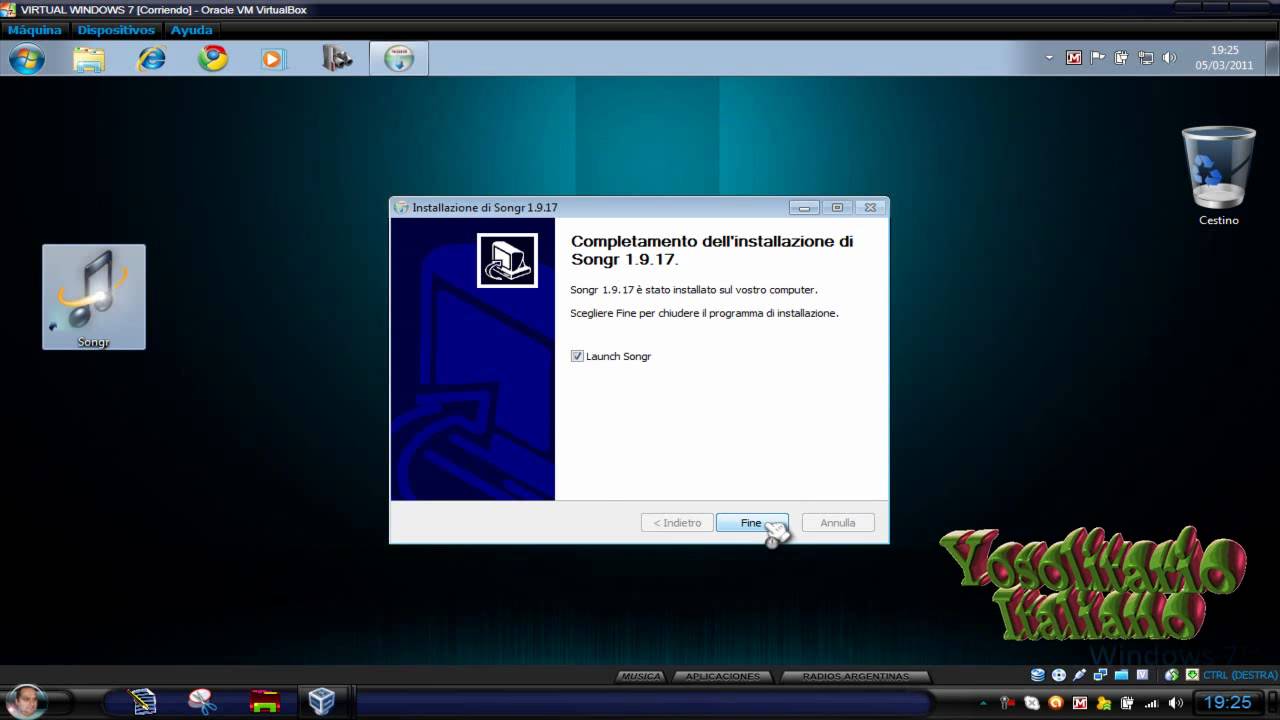Click the Show desktop strip beside guest clock
This screenshot has width=1280, height=720.
click(x=1272, y=58)
